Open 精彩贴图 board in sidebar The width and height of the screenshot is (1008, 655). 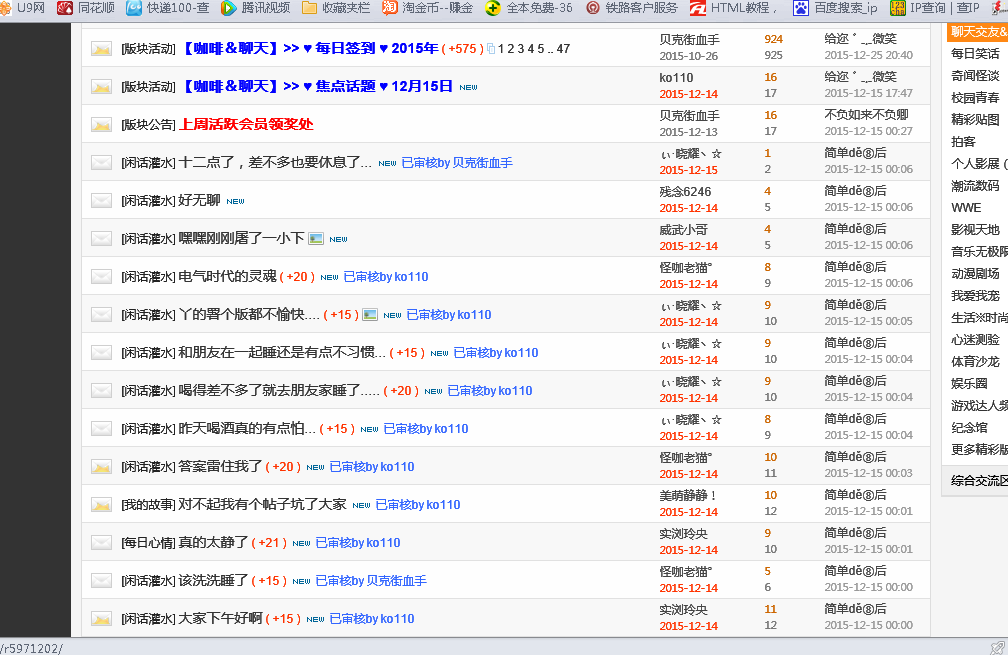975,120
